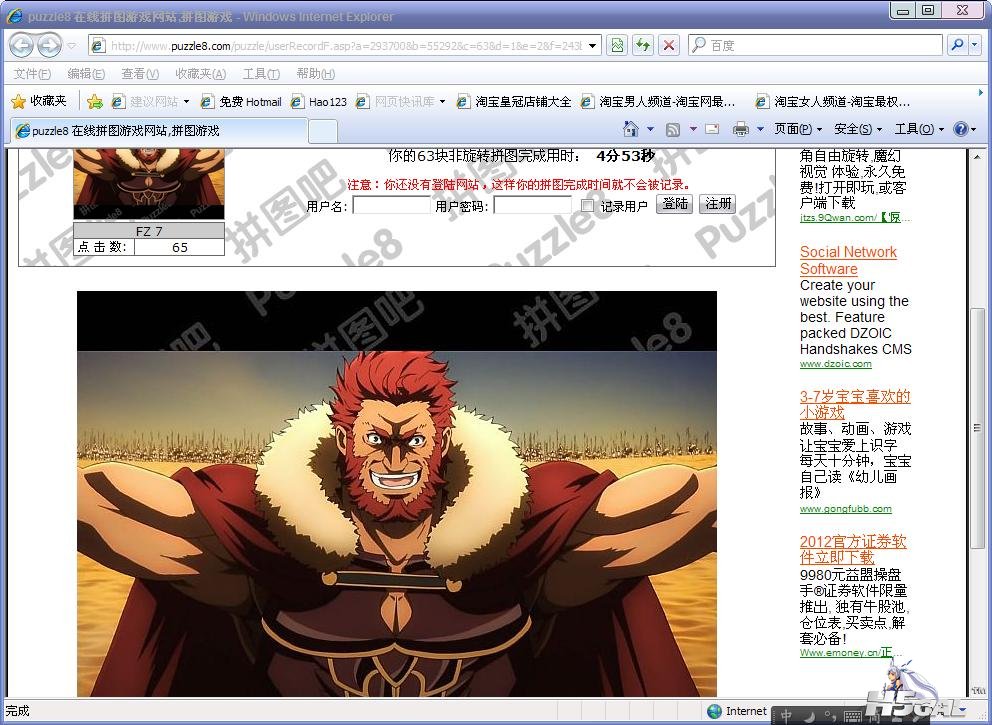Refresh the page with the green arrows icon
Screen dimensions: 992x725
643,46
